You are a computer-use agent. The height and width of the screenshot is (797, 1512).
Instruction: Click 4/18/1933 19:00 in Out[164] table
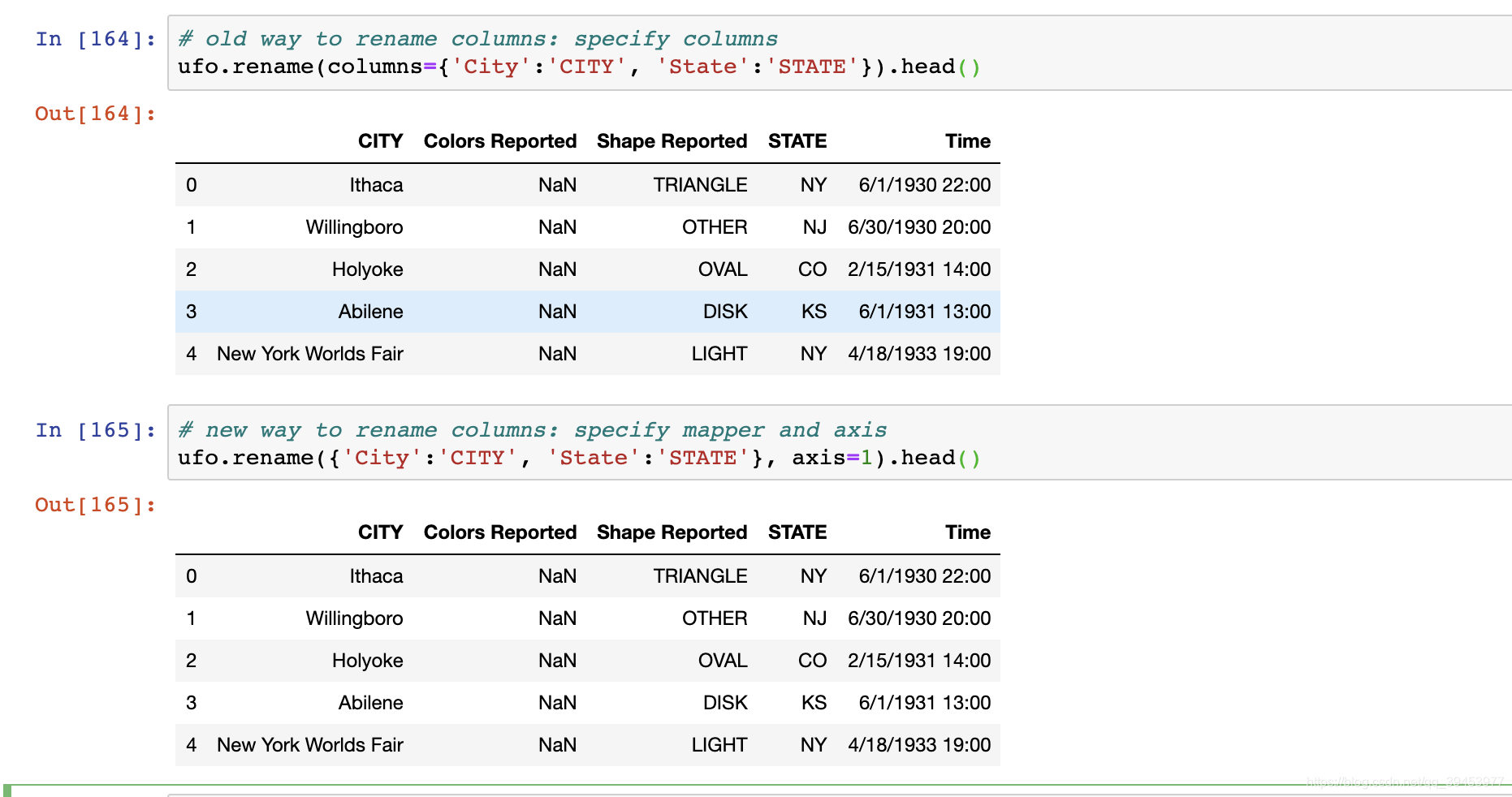(x=919, y=354)
